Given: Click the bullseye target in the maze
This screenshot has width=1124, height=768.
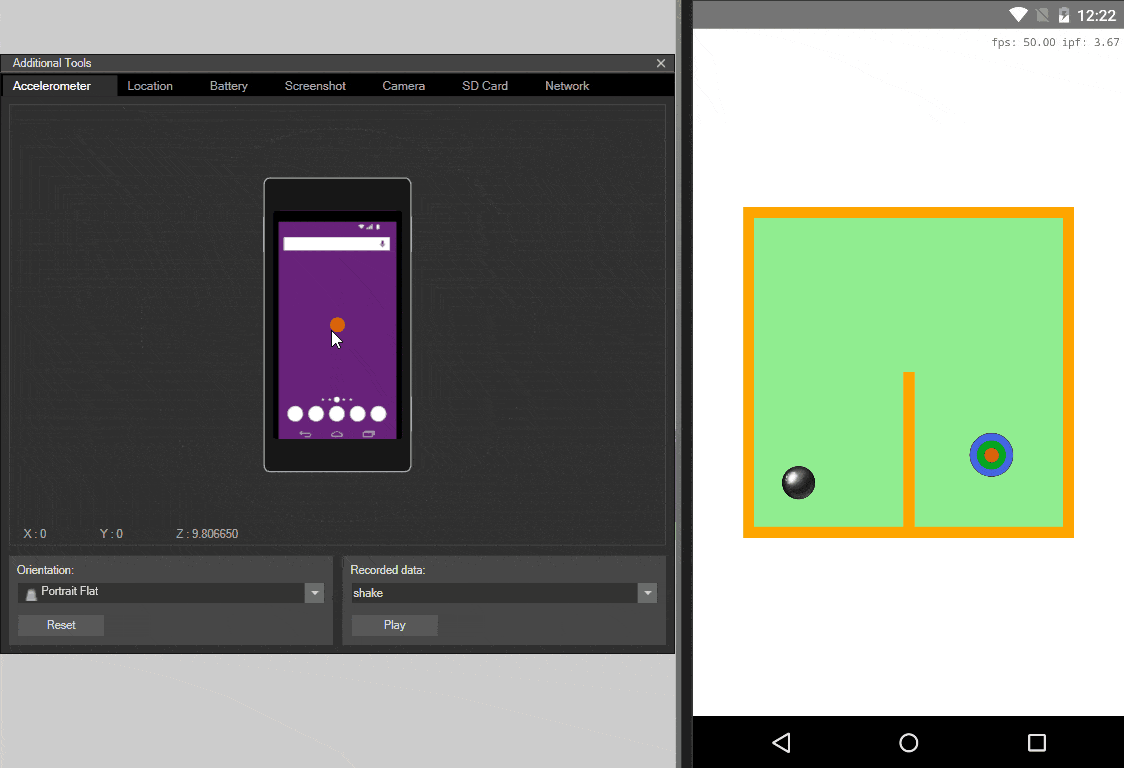Looking at the screenshot, I should click(x=991, y=455).
